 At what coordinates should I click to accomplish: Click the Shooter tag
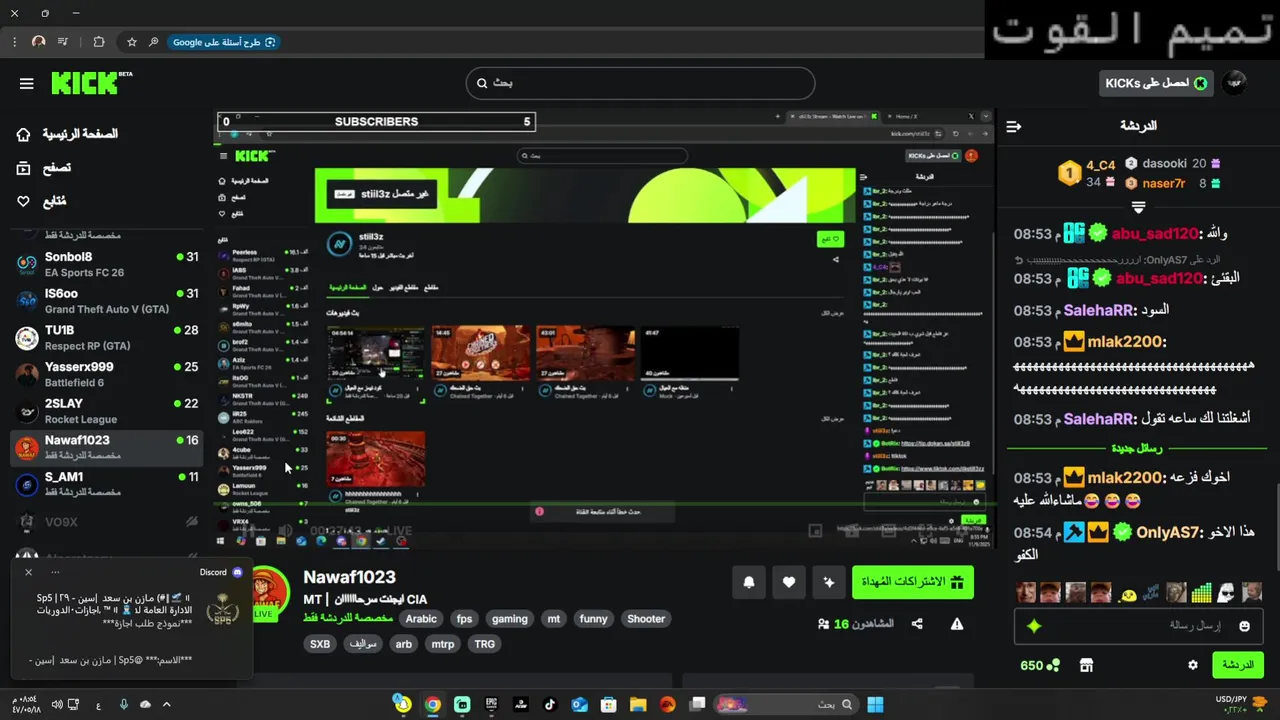(646, 619)
